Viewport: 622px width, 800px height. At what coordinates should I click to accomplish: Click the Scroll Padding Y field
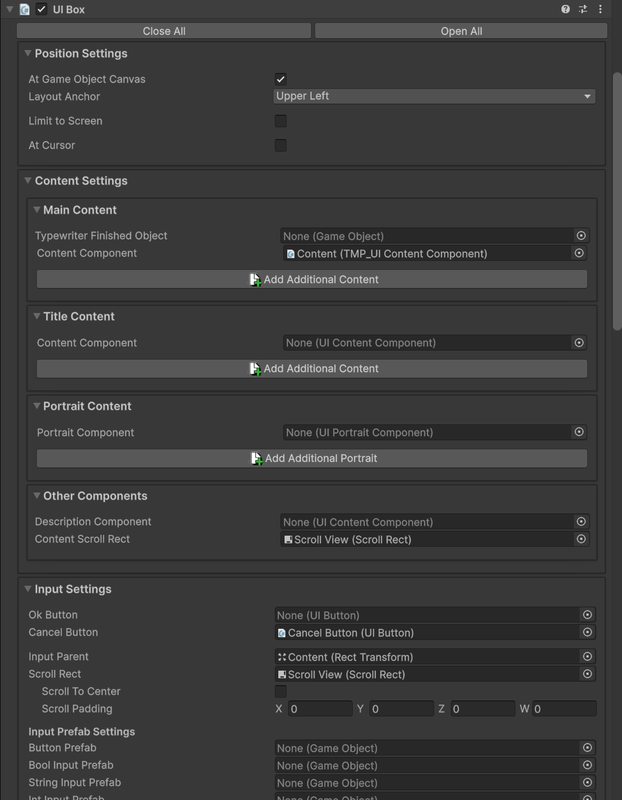(x=402, y=709)
